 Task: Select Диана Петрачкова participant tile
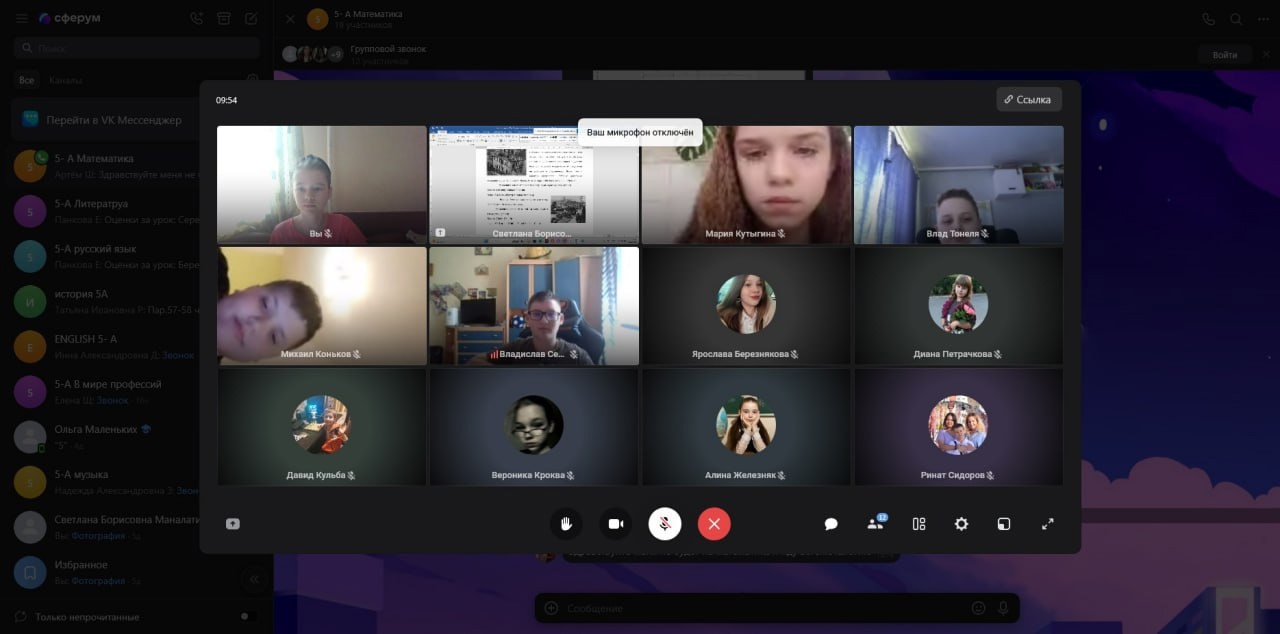pos(958,306)
